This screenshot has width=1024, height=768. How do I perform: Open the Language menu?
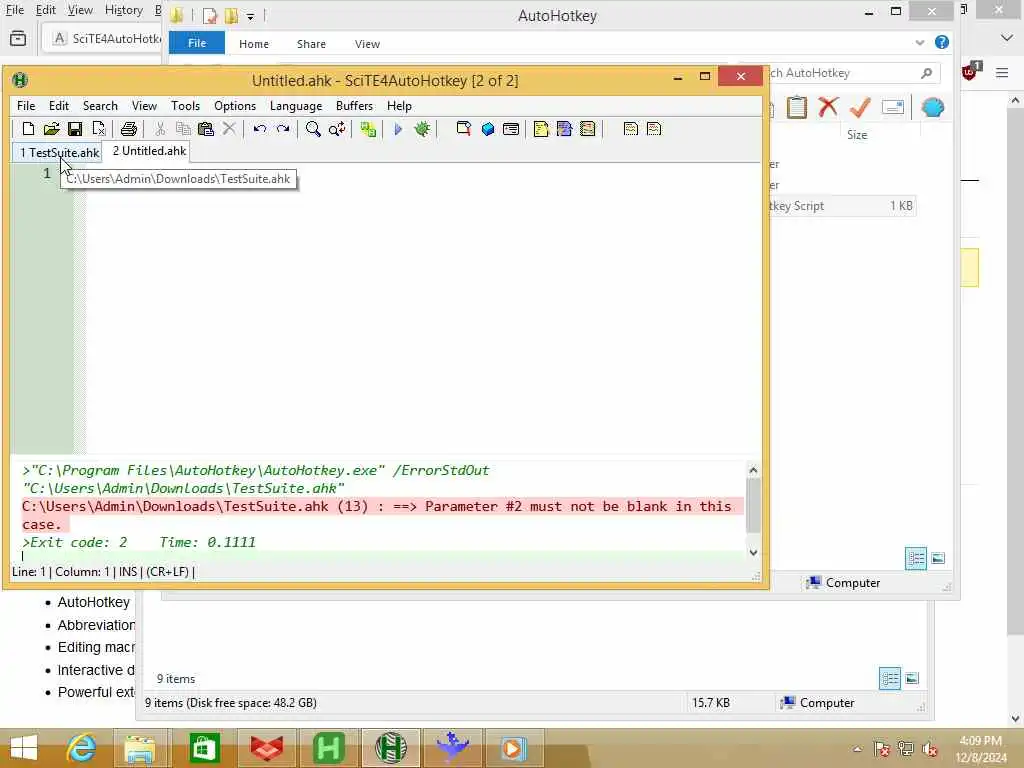296,106
